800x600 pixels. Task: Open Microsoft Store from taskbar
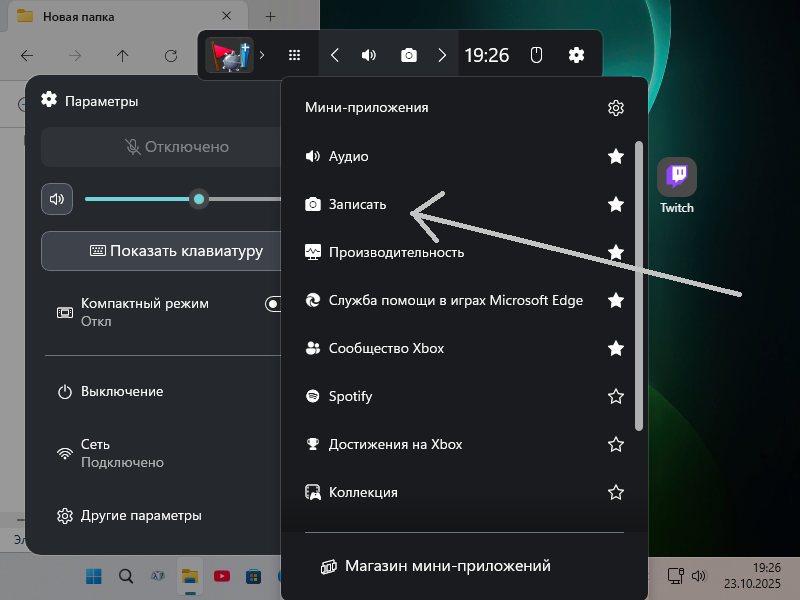[x=254, y=577]
